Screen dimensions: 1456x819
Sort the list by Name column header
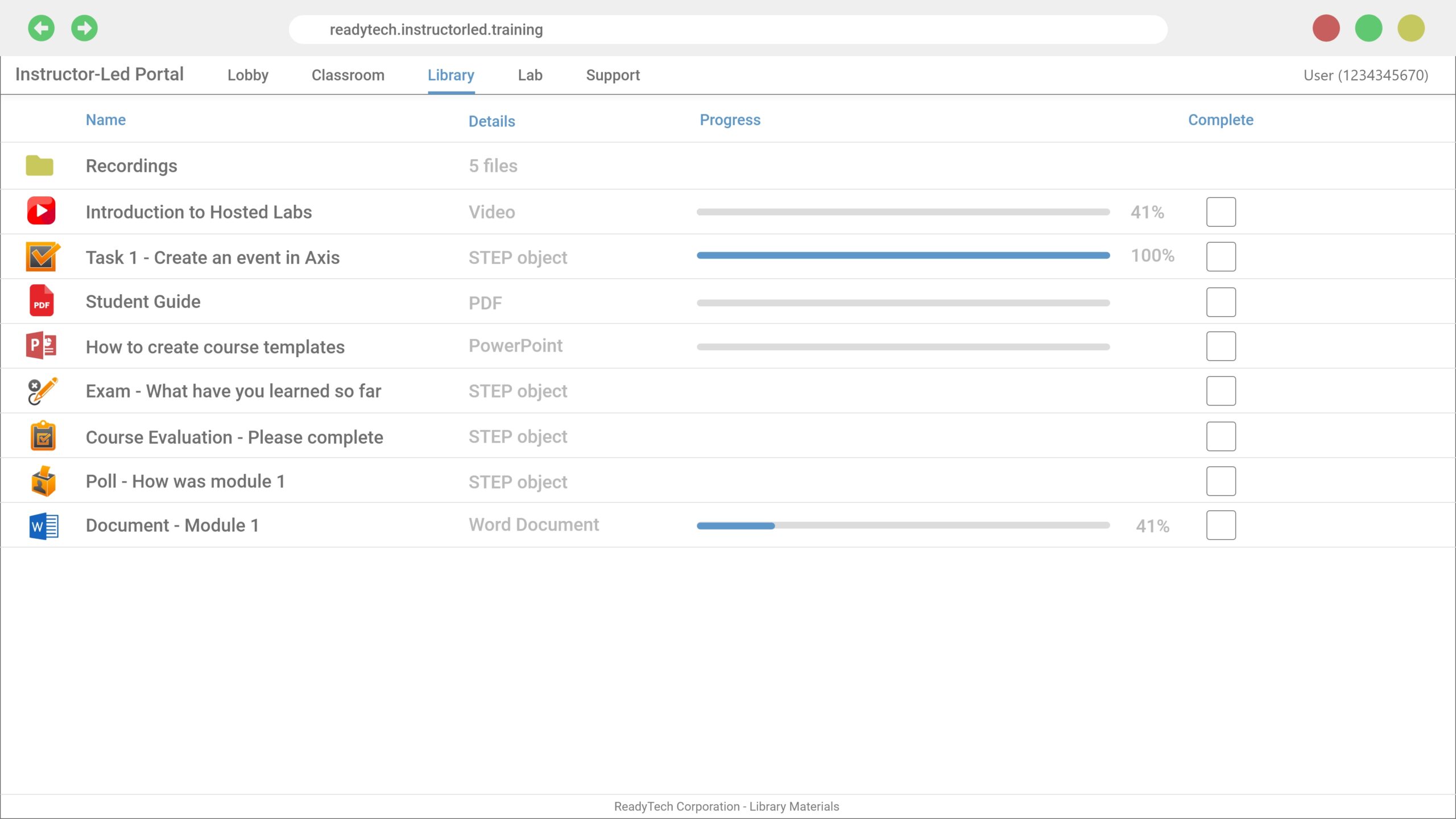[x=105, y=120]
